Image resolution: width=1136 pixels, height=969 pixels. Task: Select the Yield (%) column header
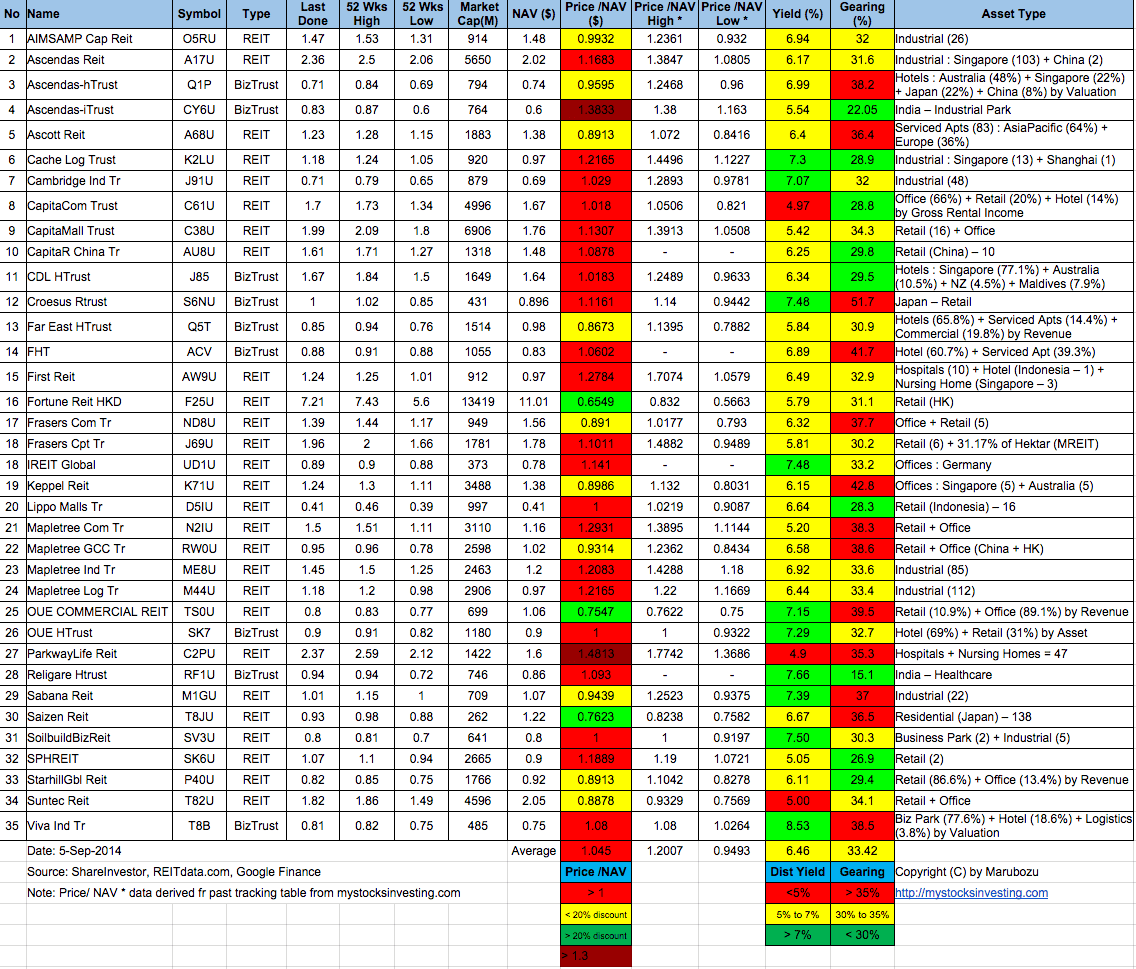798,14
